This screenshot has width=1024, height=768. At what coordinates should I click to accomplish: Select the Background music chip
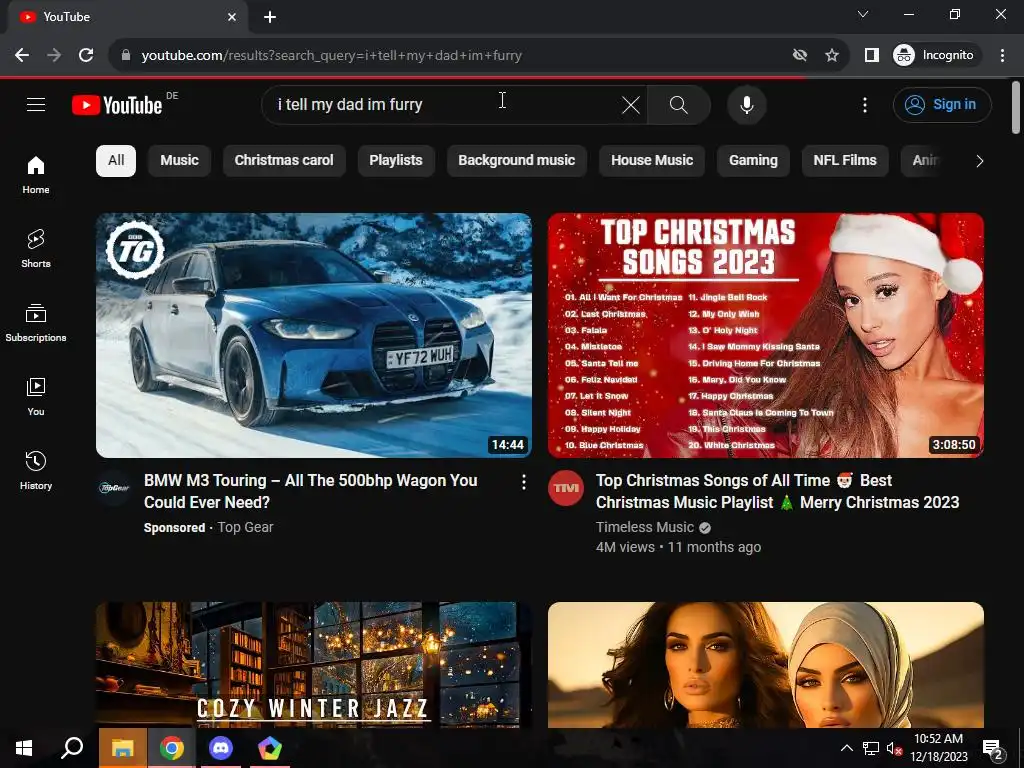(x=517, y=161)
